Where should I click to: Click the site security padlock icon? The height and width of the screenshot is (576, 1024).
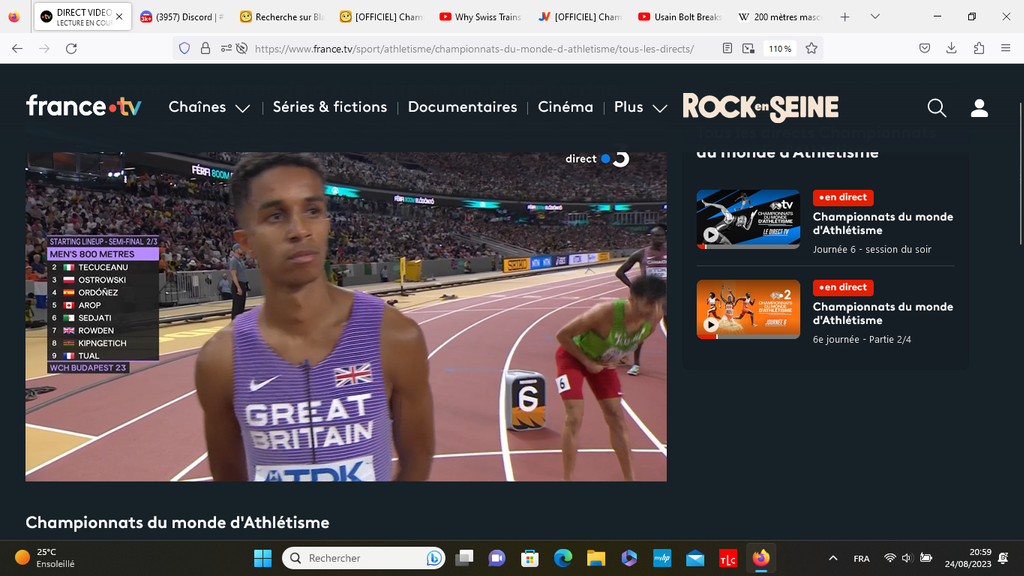pyautogui.click(x=205, y=48)
